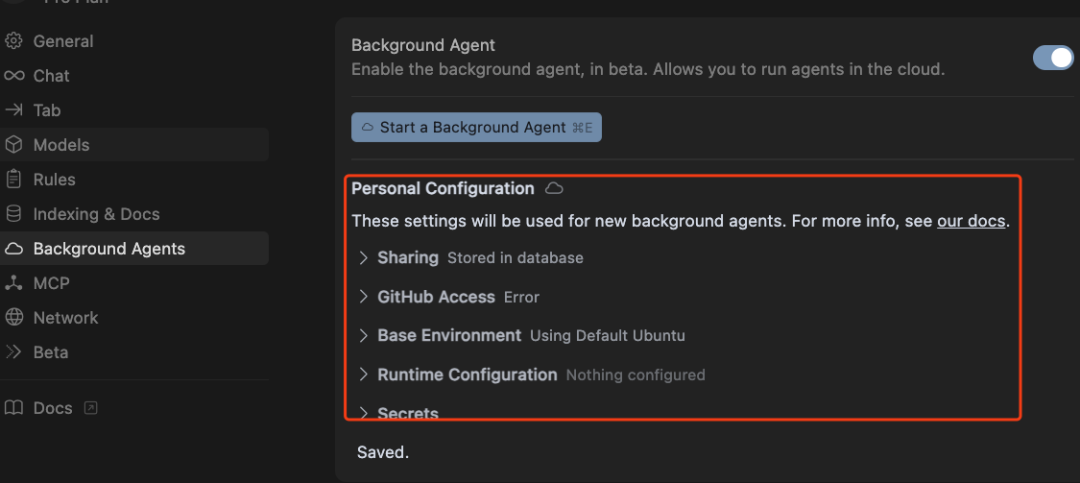Viewport: 1080px width, 483px height.
Task: Open external Docs from sidebar
Action: 53,408
